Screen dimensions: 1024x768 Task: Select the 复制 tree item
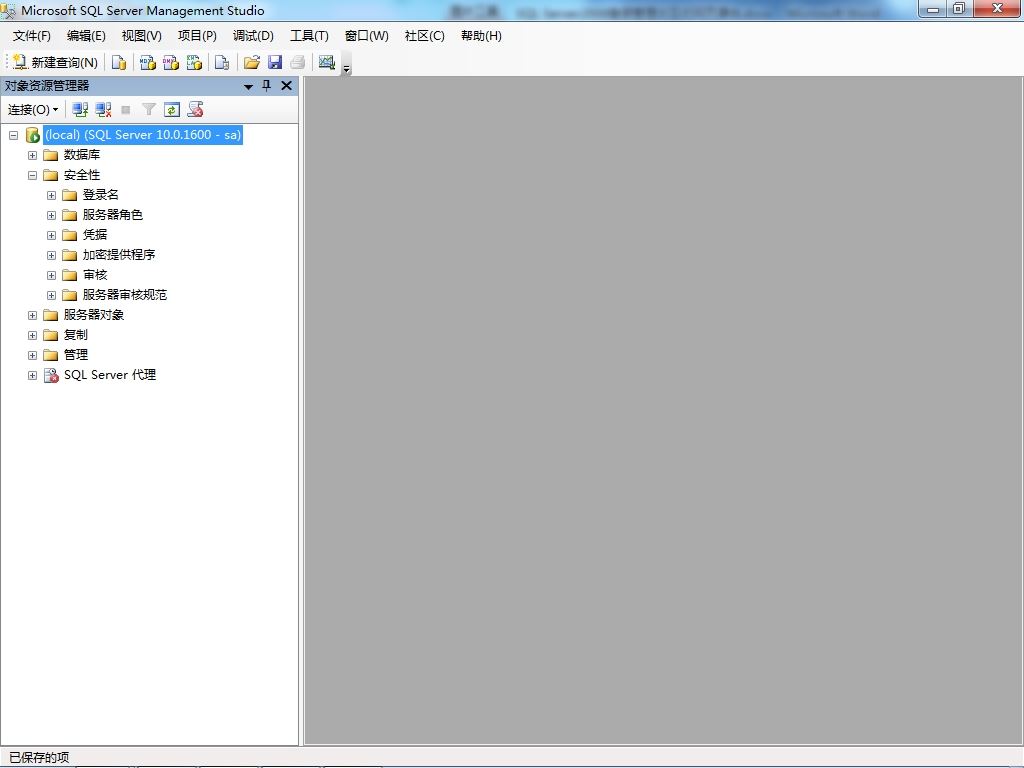click(76, 334)
